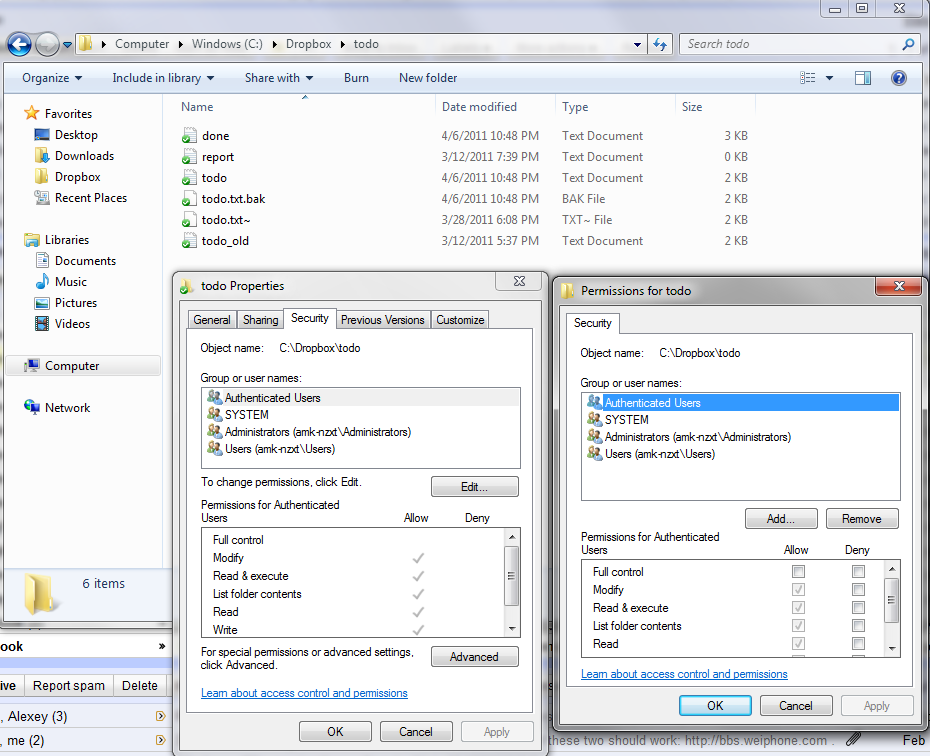Image resolution: width=930 pixels, height=756 pixels.
Task: Click the Refresh icon next to address bar
Action: (660, 44)
